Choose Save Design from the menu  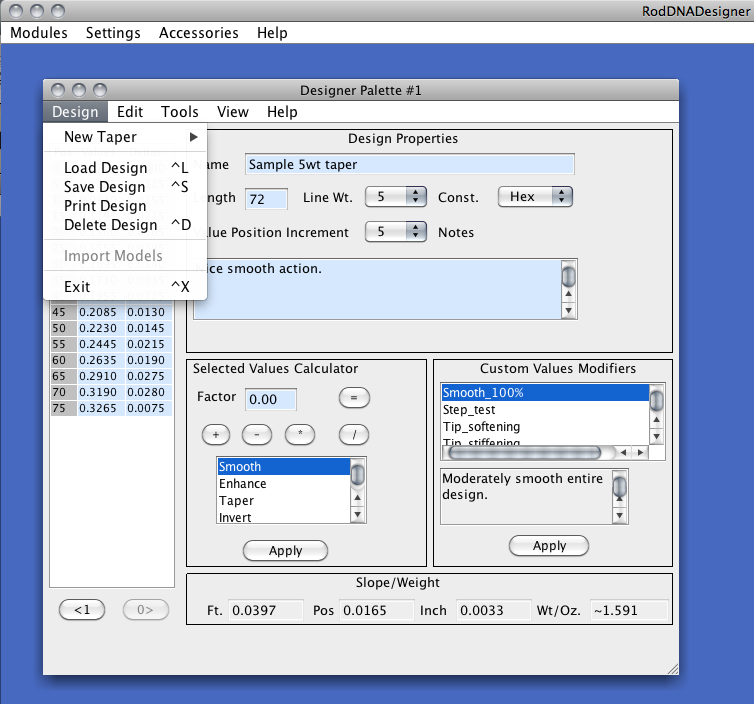point(125,187)
